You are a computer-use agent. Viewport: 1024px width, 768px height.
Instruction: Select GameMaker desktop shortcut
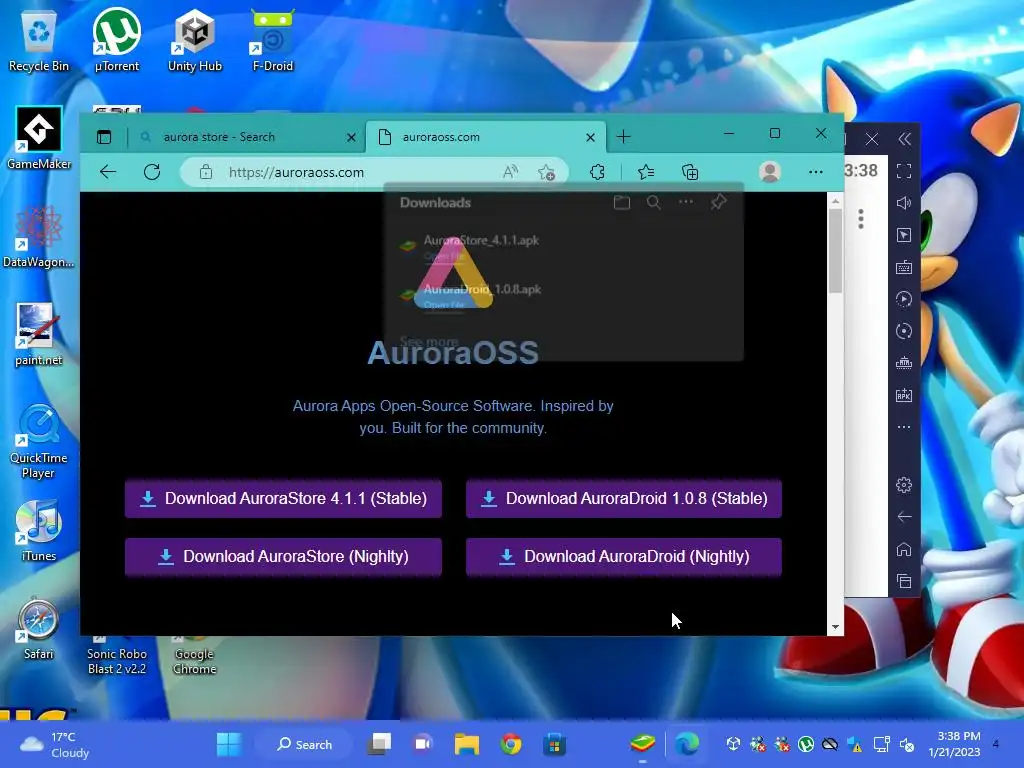click(x=39, y=138)
